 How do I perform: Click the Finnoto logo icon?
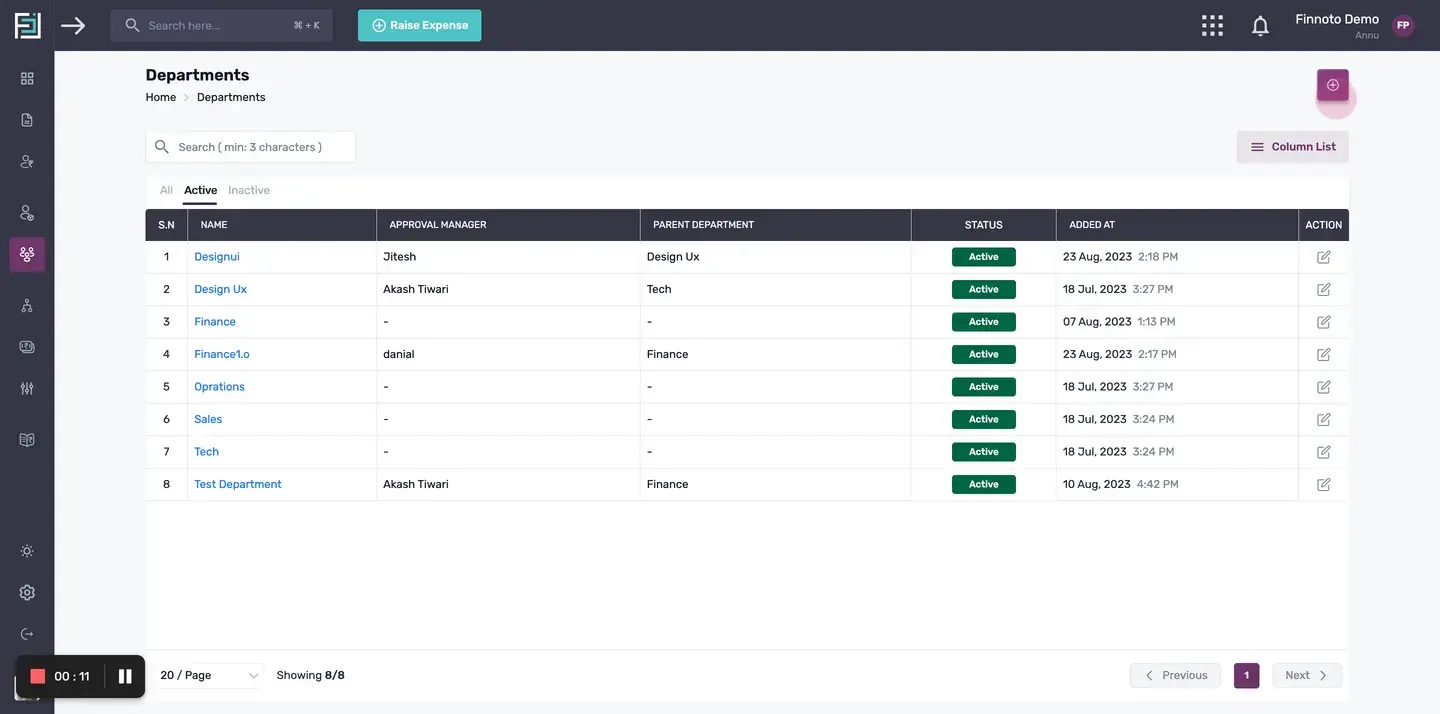27,25
